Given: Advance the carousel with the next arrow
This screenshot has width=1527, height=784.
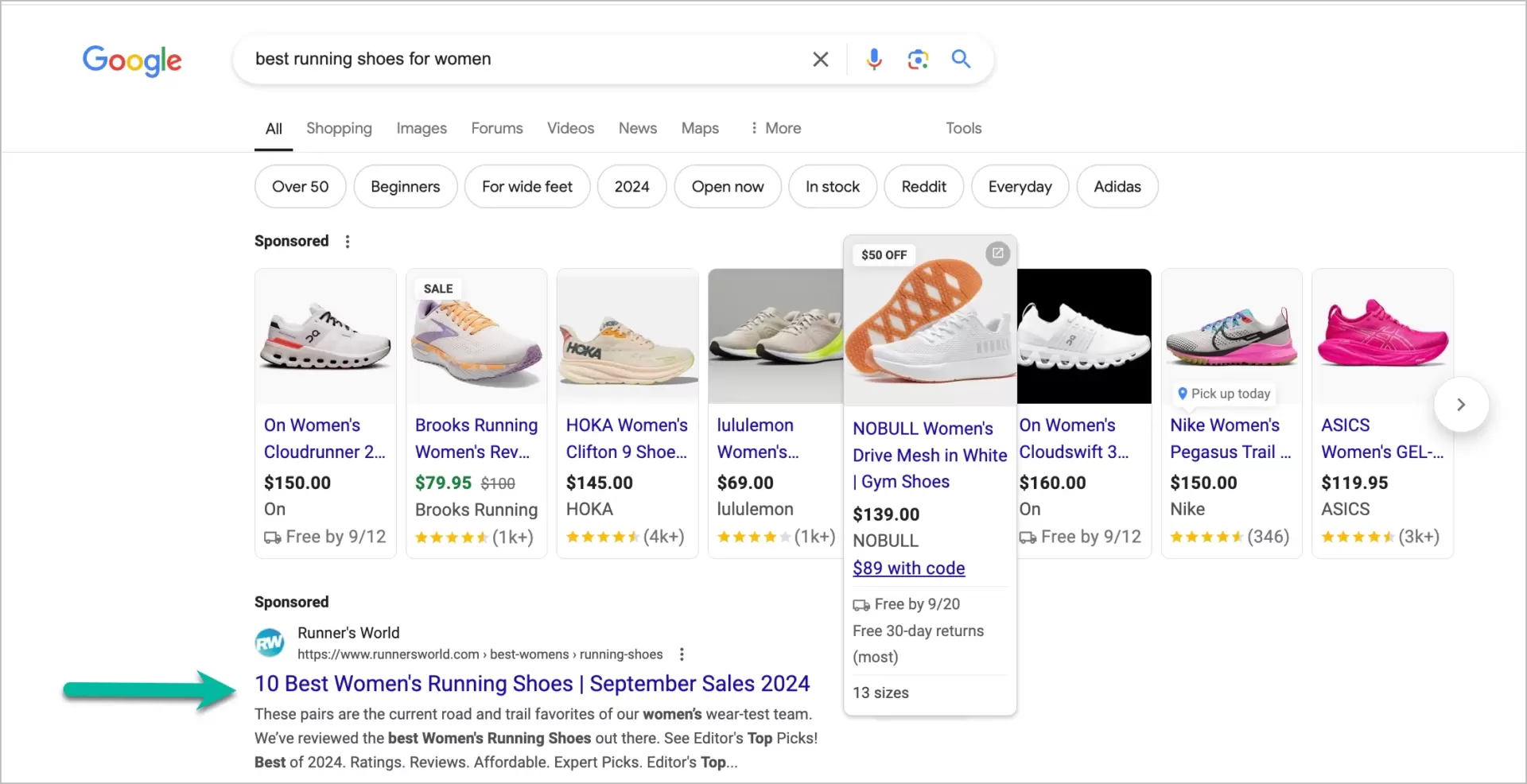Looking at the screenshot, I should coord(1461,404).
